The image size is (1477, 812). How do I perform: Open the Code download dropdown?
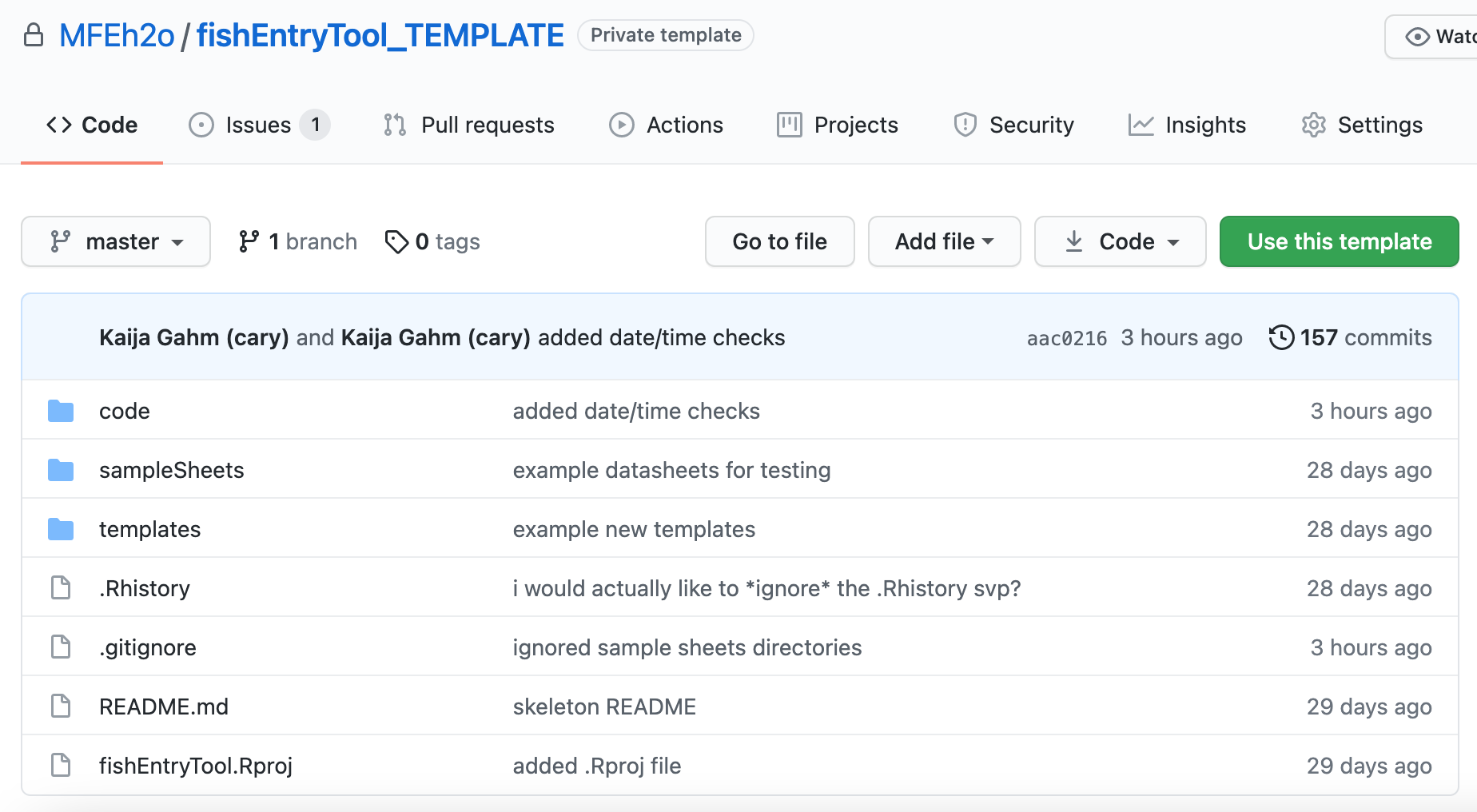pyautogui.click(x=1120, y=241)
